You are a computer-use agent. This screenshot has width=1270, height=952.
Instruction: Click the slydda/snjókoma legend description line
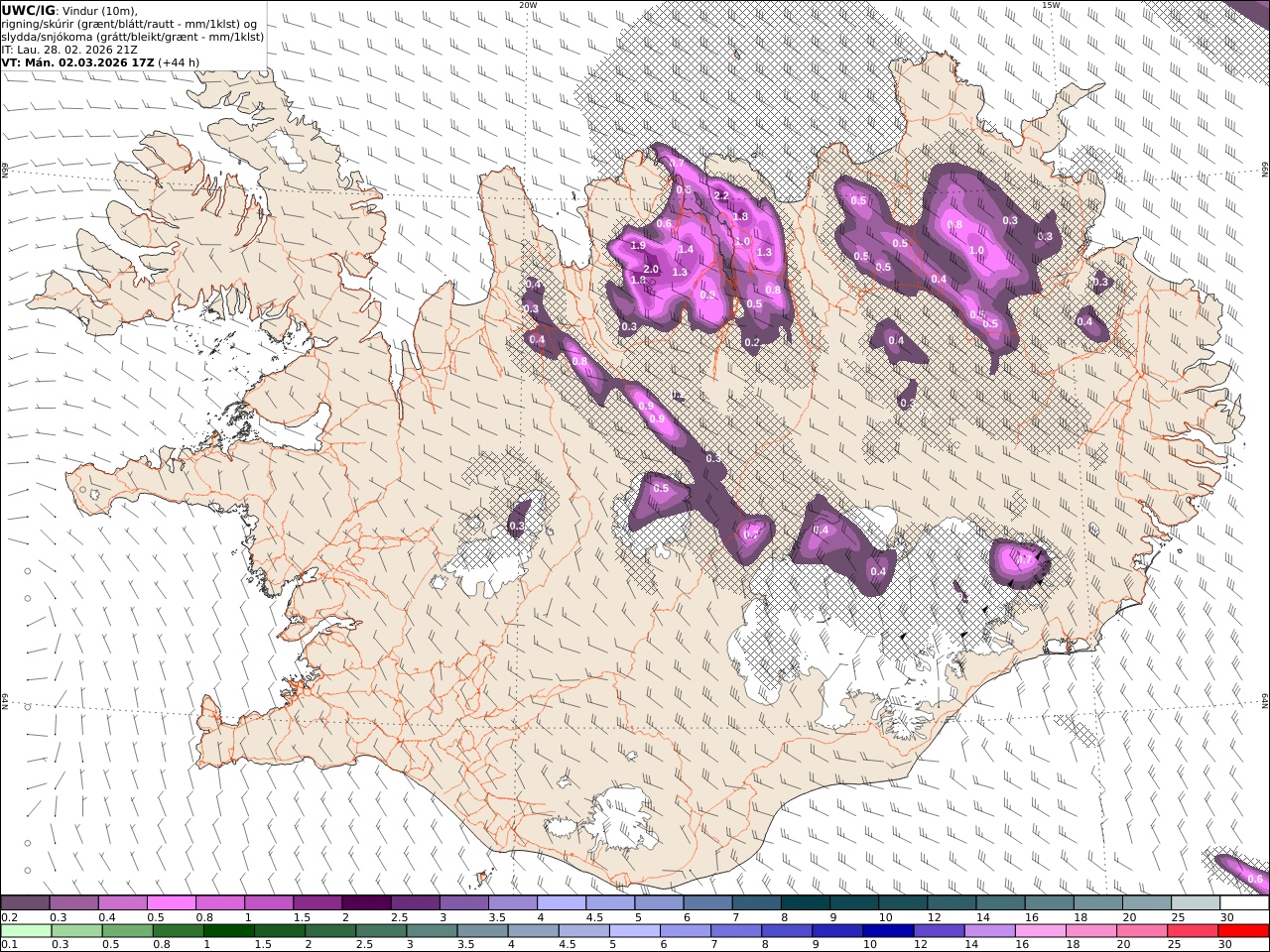[133, 36]
